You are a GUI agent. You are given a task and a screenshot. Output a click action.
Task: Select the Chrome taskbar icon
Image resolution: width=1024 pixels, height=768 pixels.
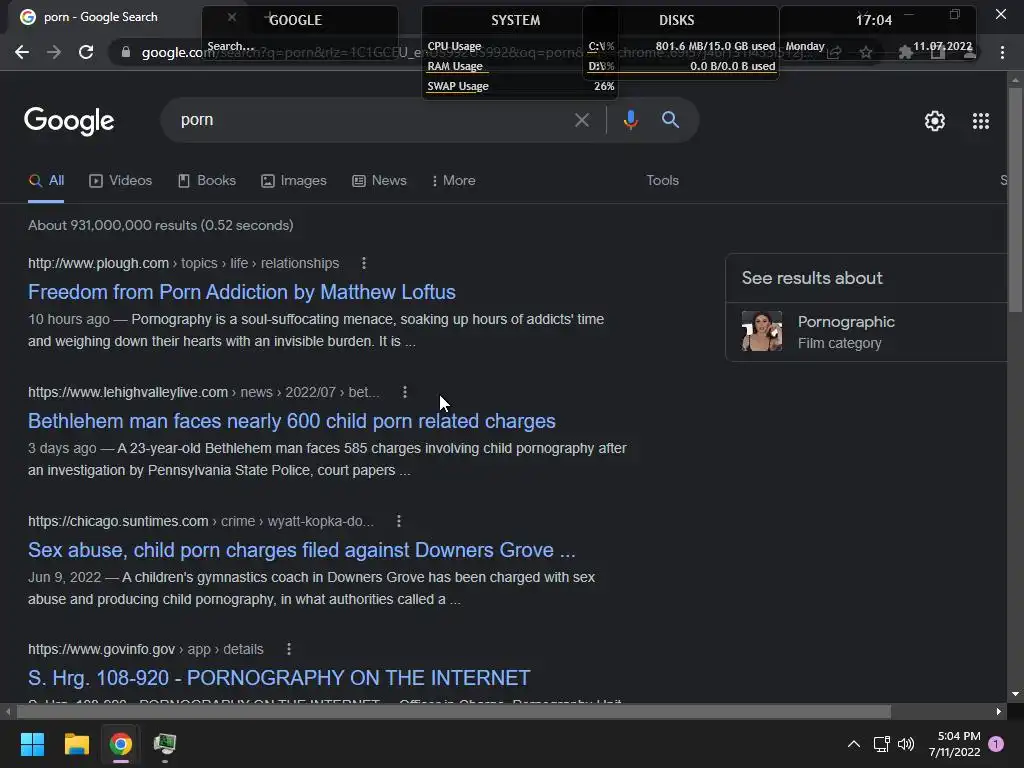tap(121, 744)
